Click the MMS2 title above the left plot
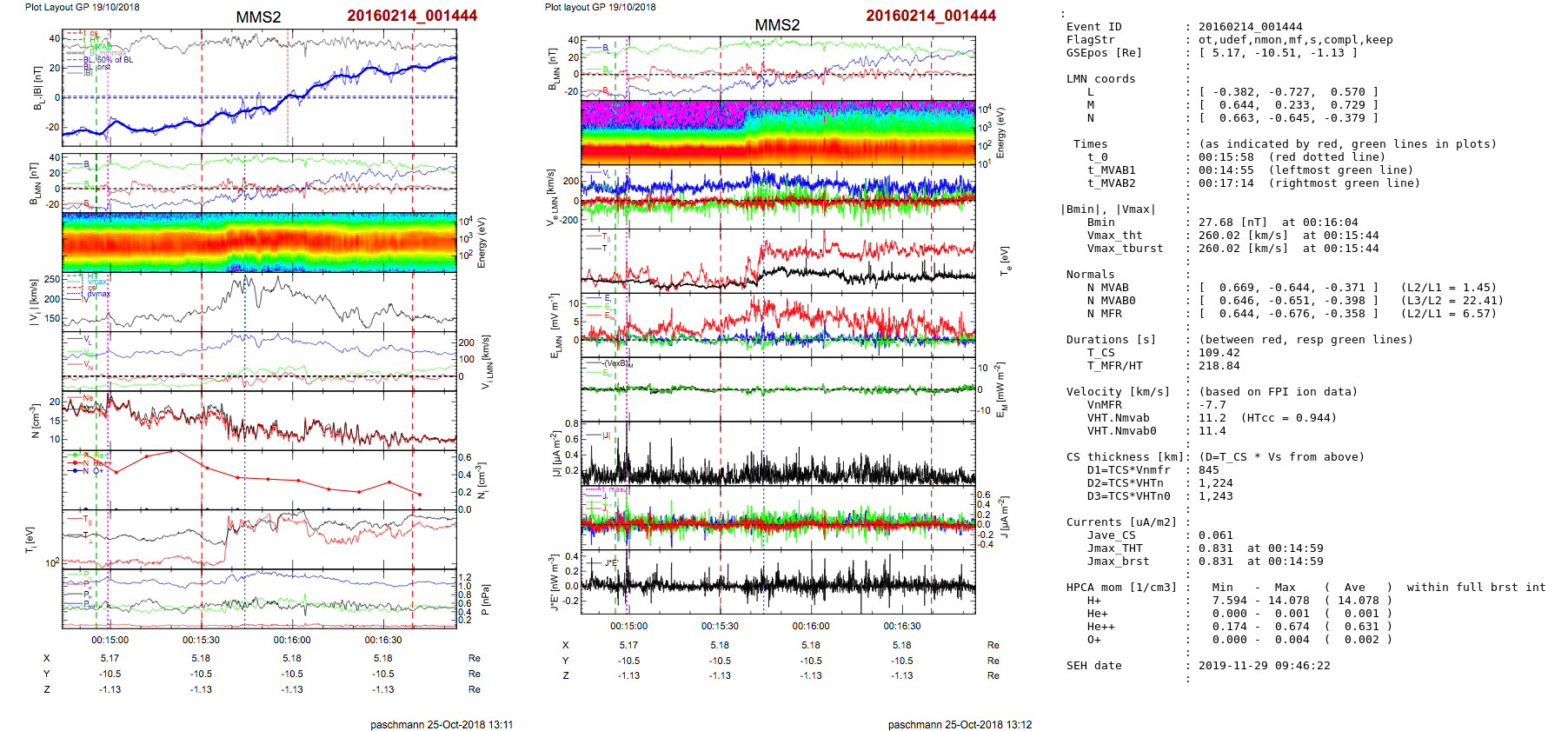The height and width of the screenshot is (731, 1568). click(258, 17)
